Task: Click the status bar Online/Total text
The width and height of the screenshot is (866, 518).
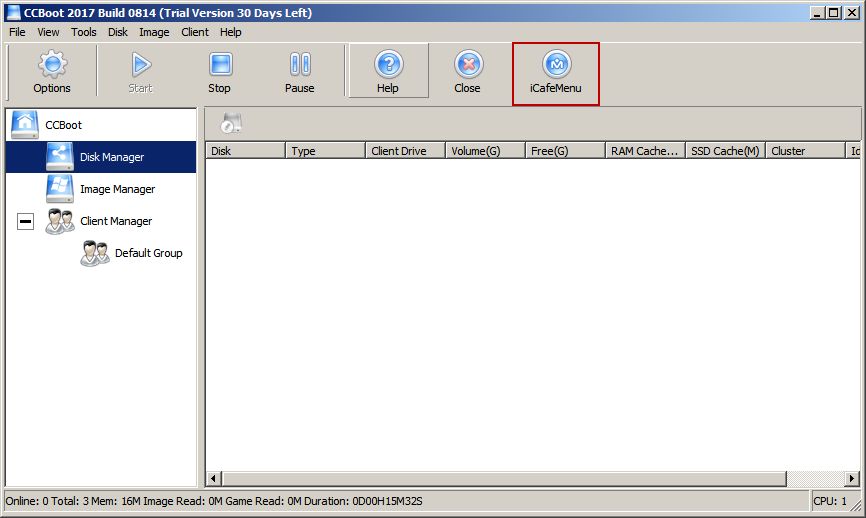Action: (214, 501)
